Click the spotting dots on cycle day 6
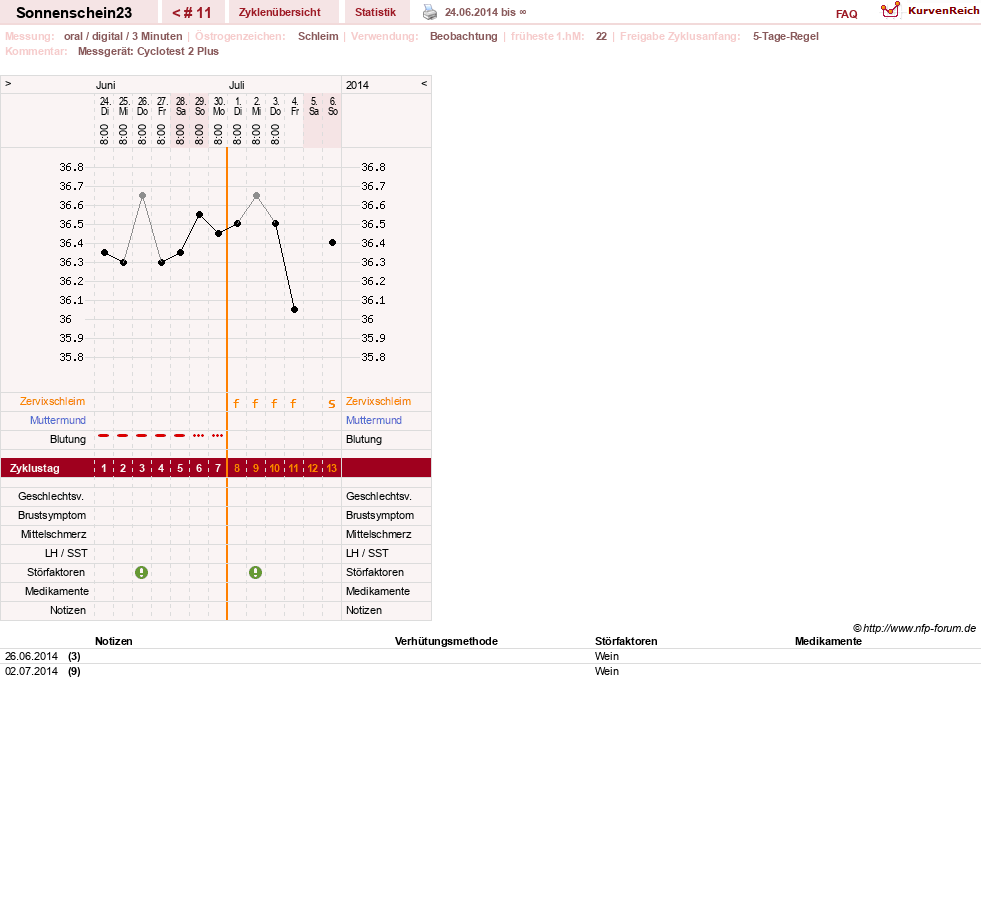Image resolution: width=981 pixels, height=900 pixels. [x=198, y=435]
